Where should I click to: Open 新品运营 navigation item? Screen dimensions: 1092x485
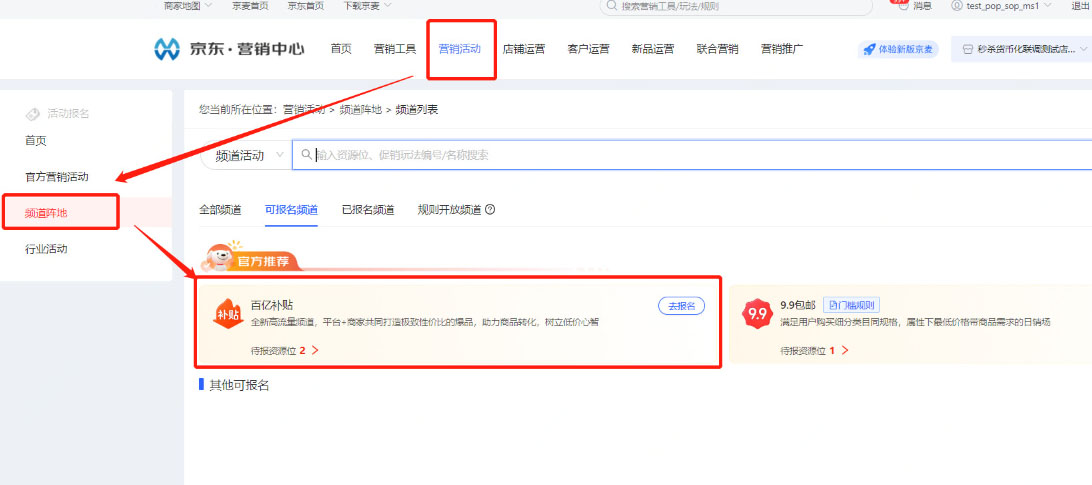(x=653, y=49)
